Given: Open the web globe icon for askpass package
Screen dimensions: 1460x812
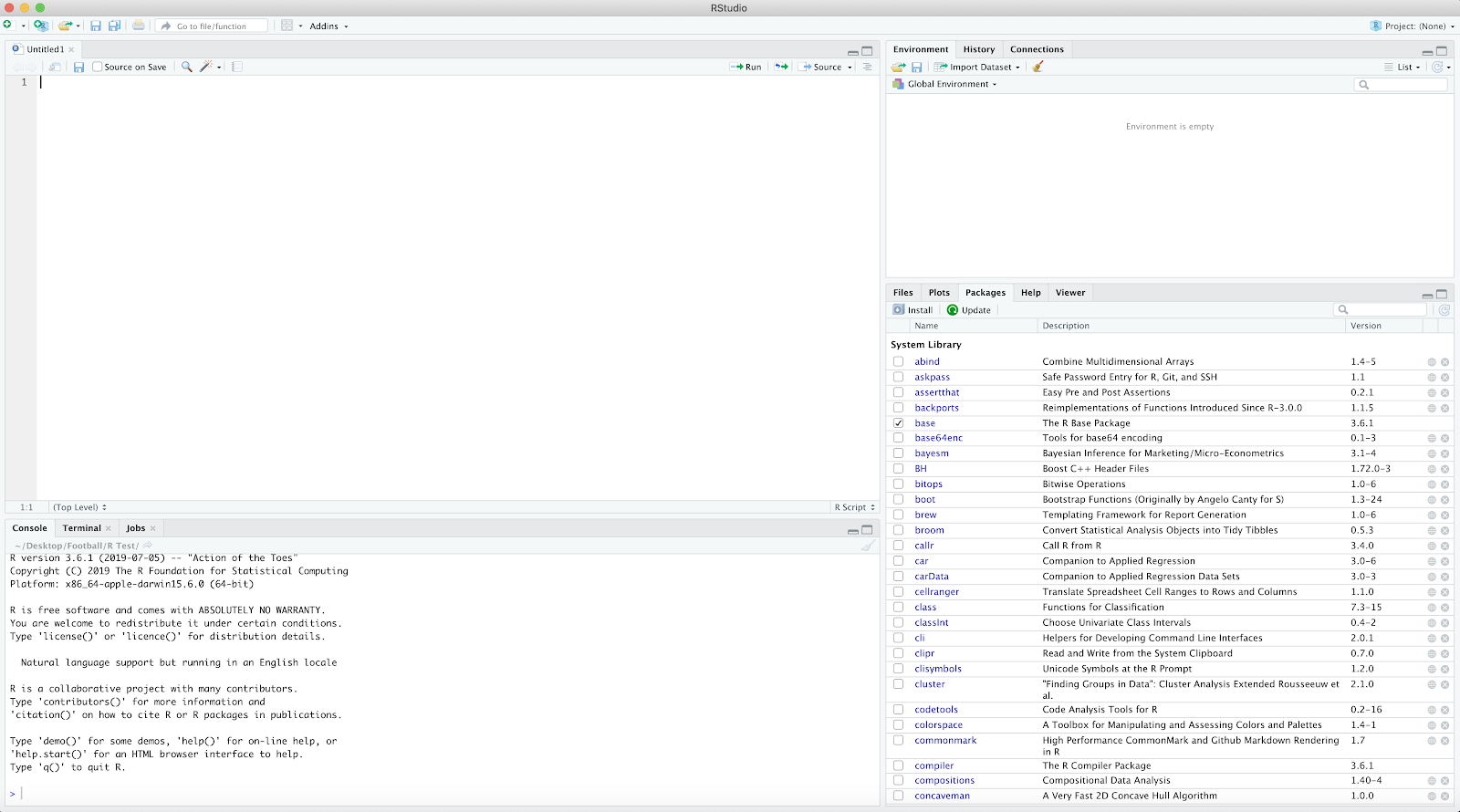Looking at the screenshot, I should (1432, 378).
